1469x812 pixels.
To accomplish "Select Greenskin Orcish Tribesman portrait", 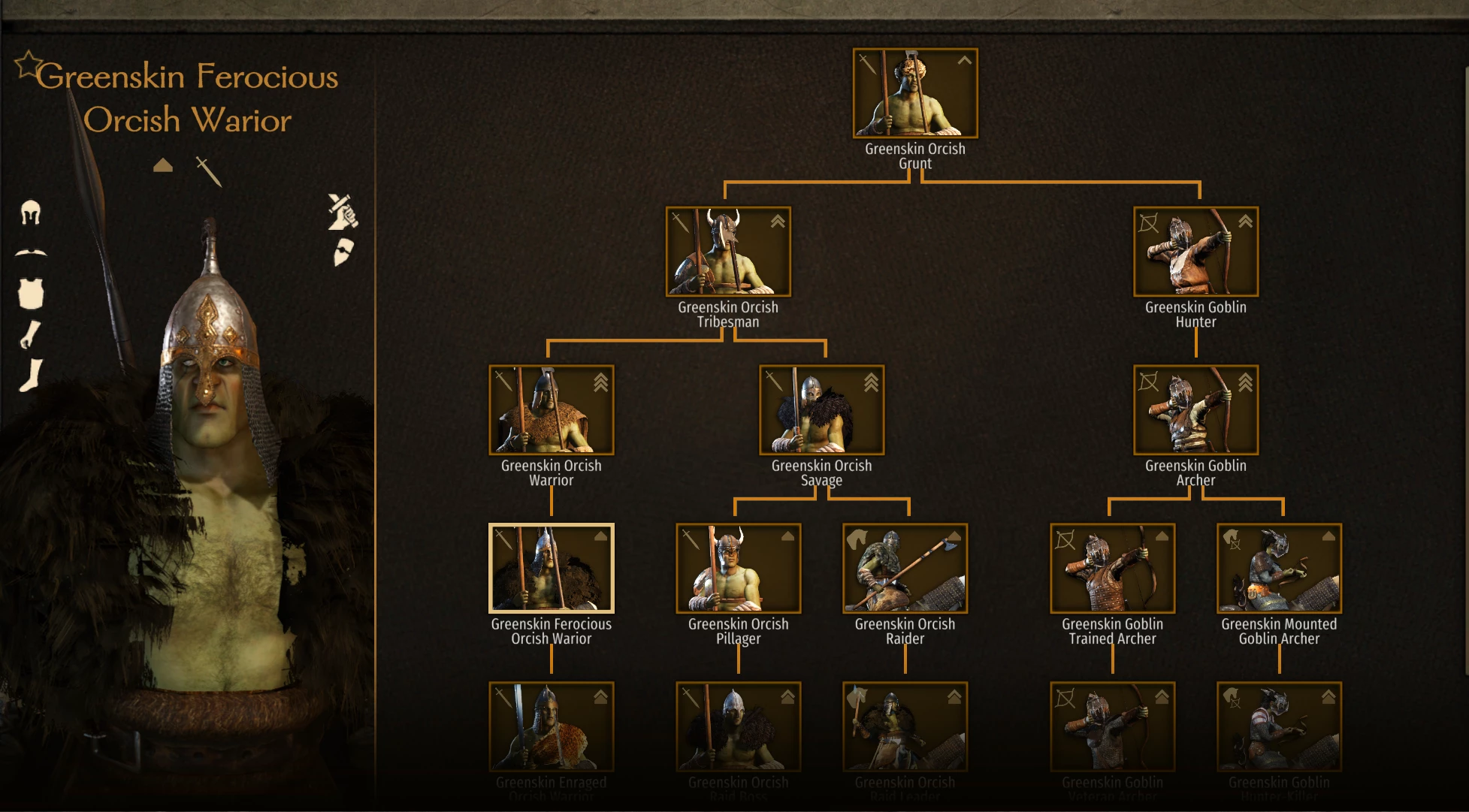I will pos(728,252).
